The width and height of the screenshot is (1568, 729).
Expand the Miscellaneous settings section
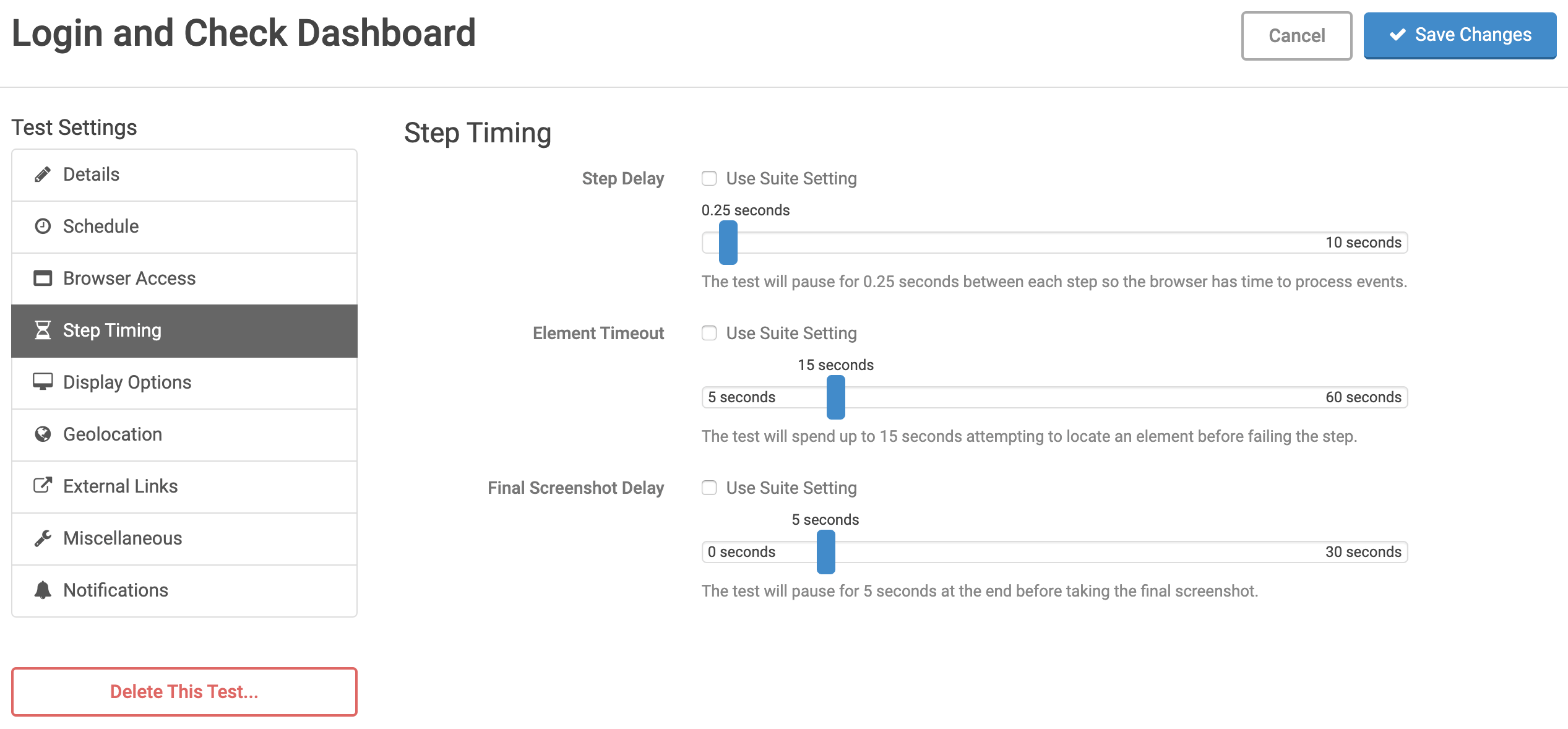(185, 538)
